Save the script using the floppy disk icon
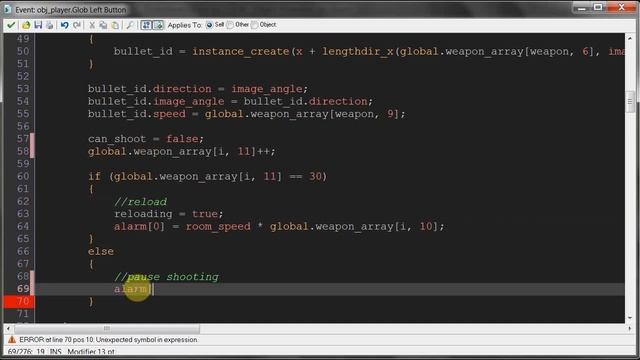This screenshot has height=360, width=640. coord(38,25)
